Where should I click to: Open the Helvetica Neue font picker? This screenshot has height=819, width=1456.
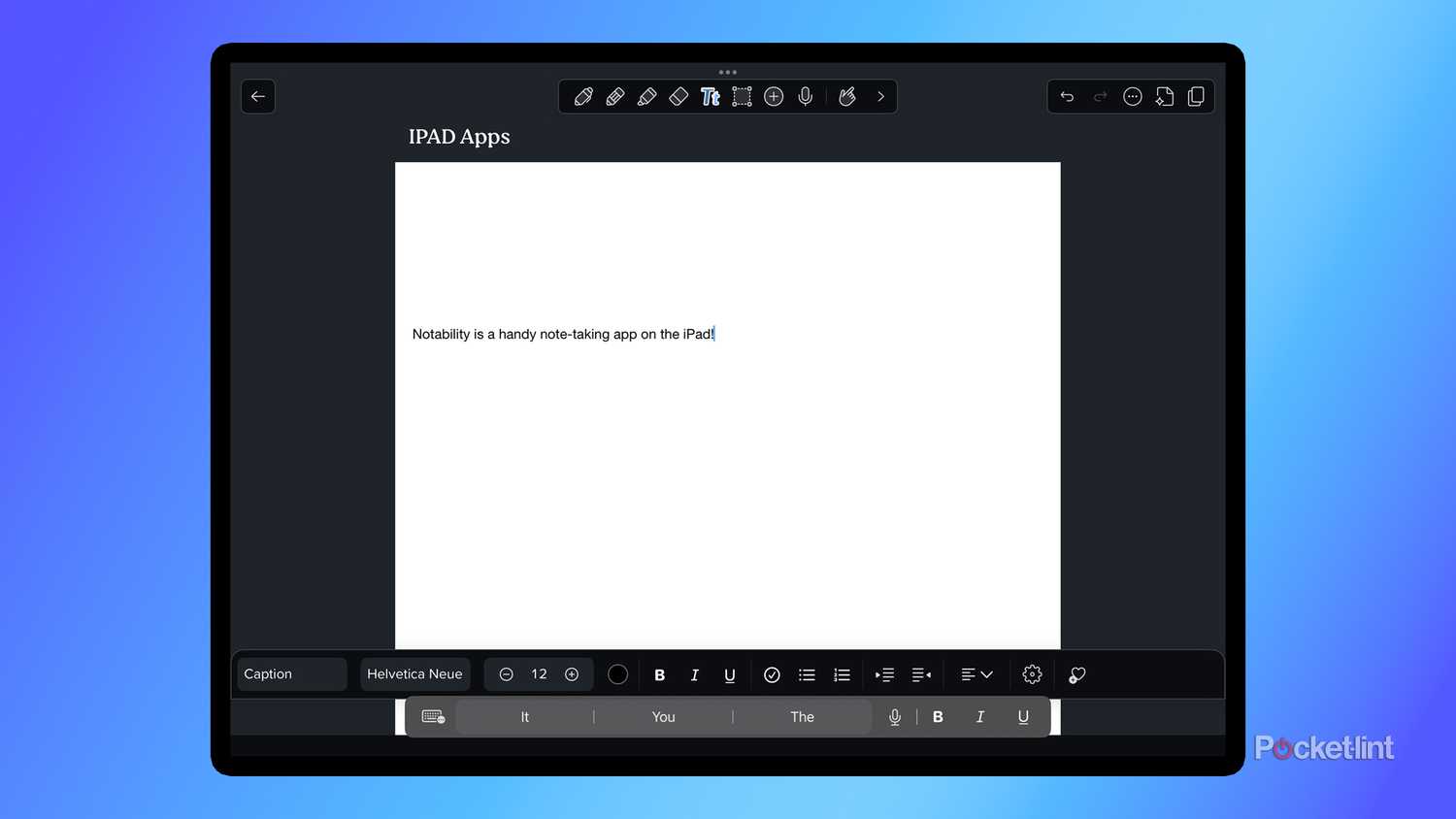point(414,674)
